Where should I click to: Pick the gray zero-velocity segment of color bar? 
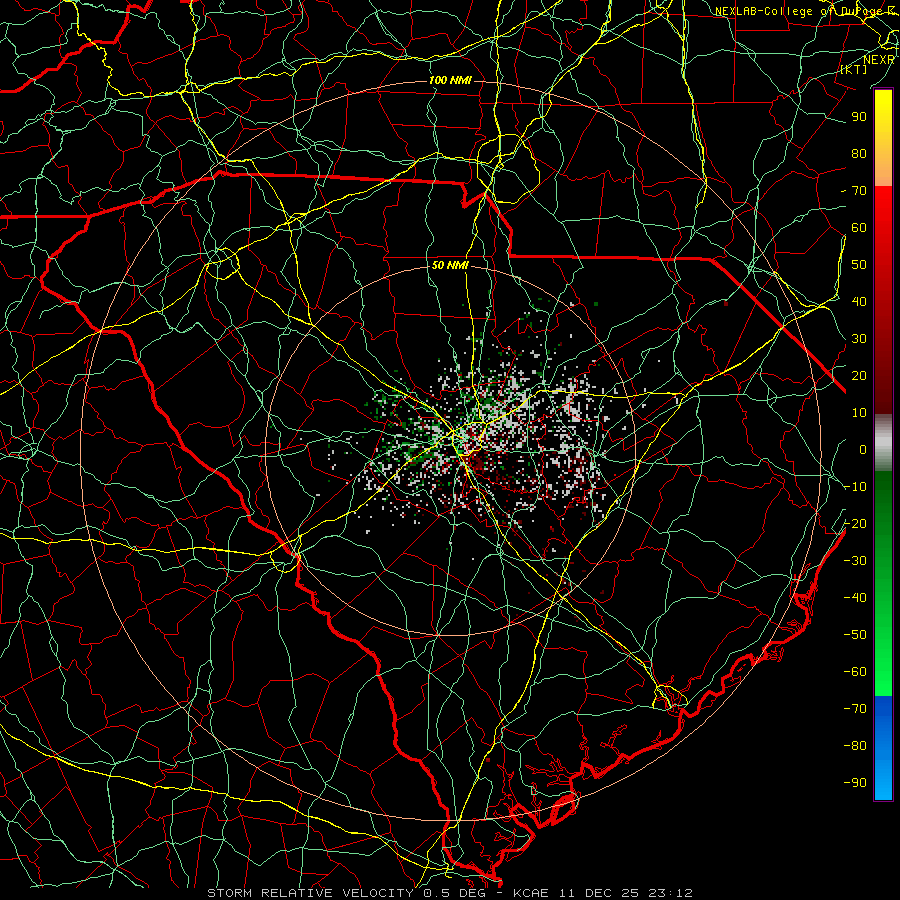(883, 443)
